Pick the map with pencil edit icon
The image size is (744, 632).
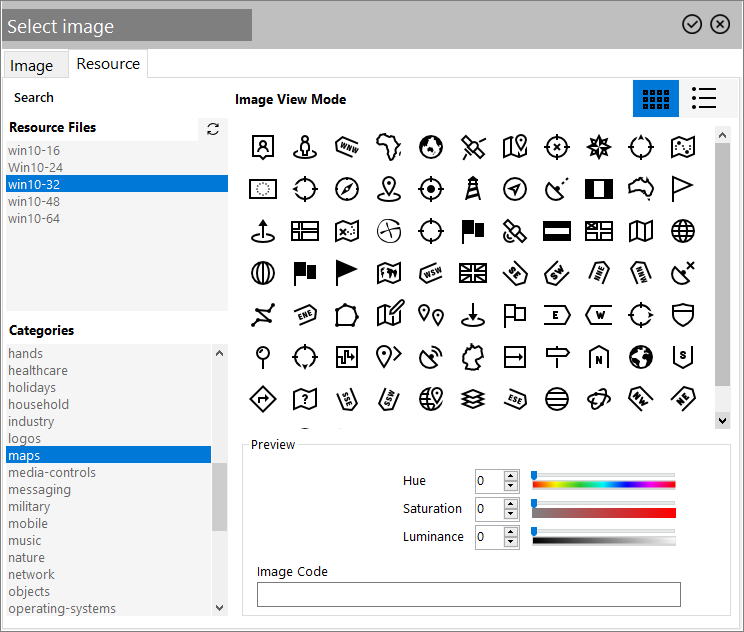[390, 313]
